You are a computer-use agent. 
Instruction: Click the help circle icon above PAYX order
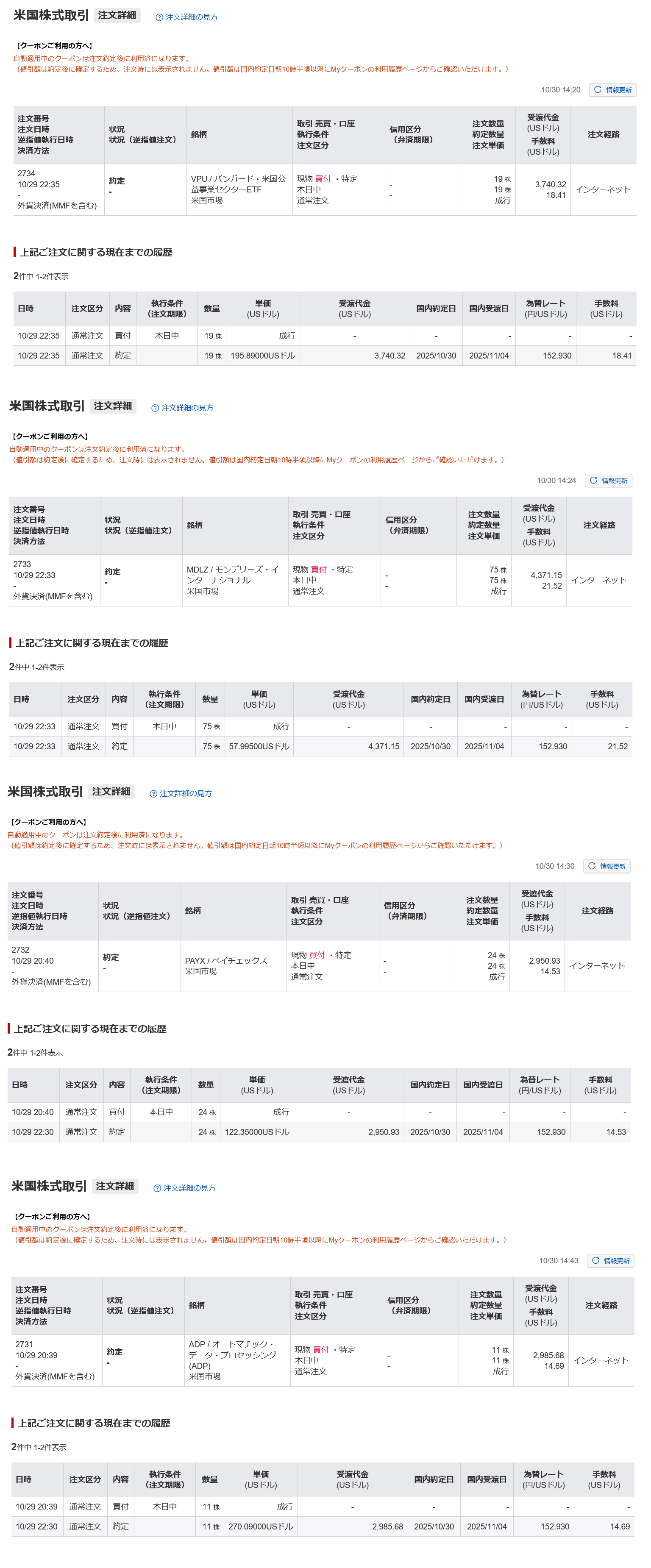153,794
